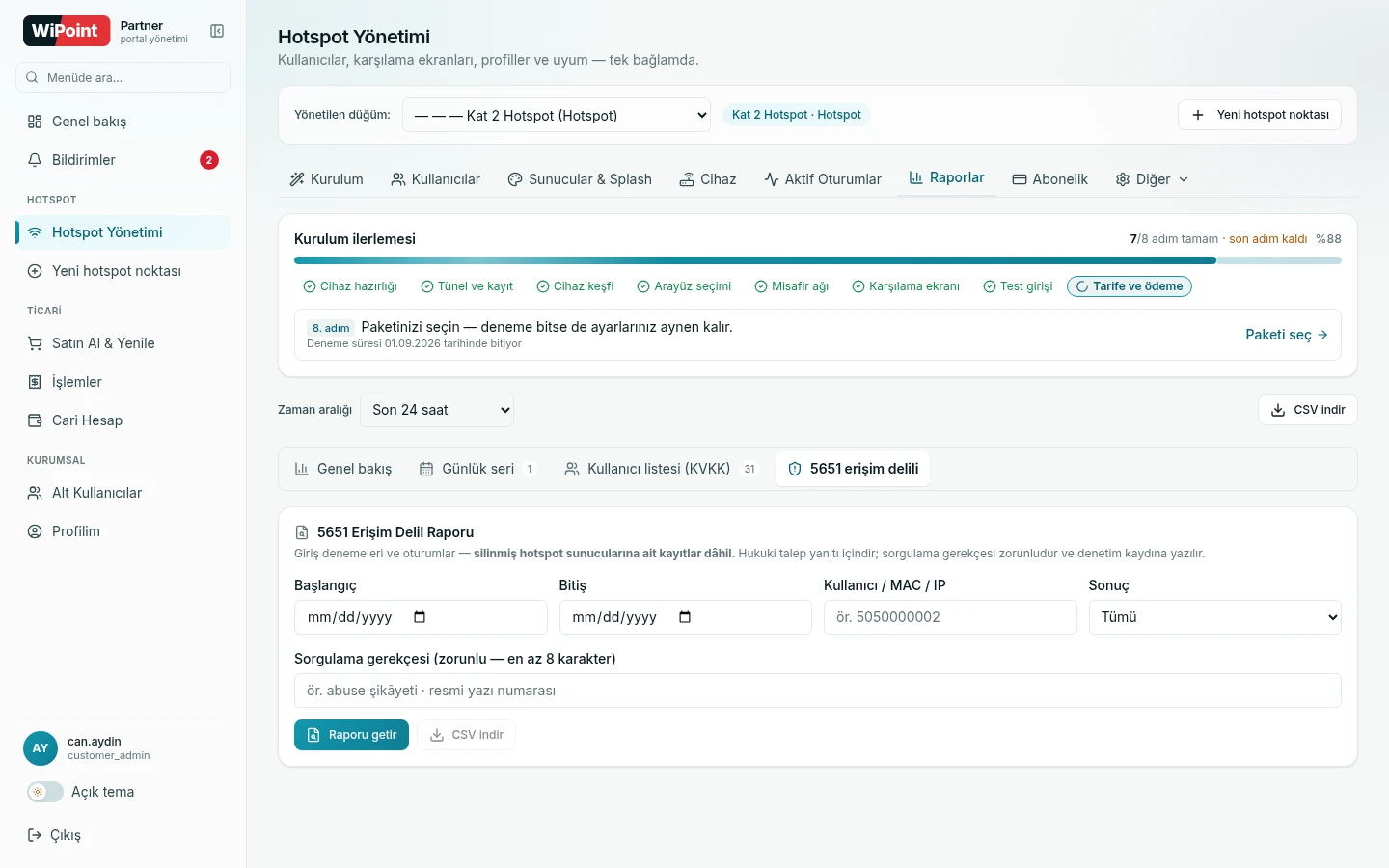Screen dimensions: 1389x868
Task: Follow the Paketi seç link
Action: point(1287,335)
